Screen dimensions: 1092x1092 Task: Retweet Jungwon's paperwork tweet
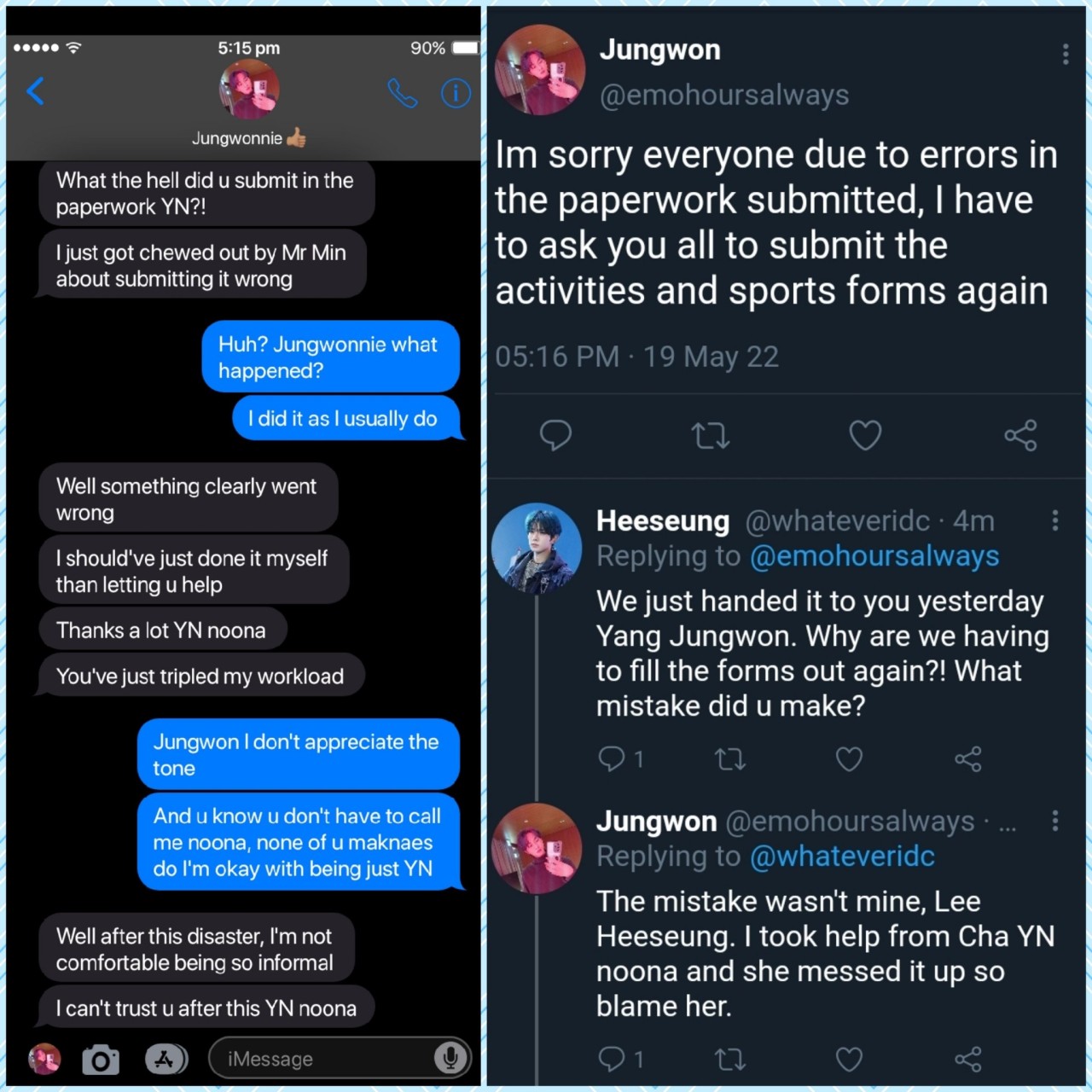tap(710, 436)
